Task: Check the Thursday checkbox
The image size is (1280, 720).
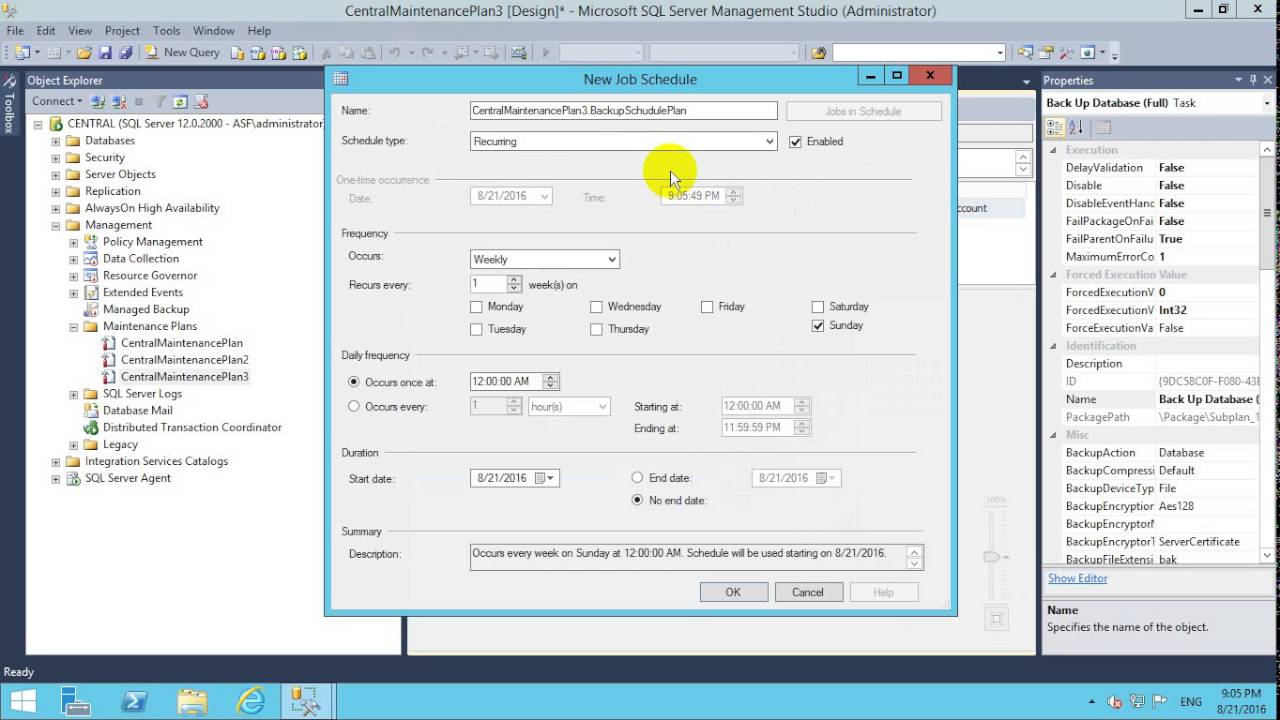Action: click(596, 329)
